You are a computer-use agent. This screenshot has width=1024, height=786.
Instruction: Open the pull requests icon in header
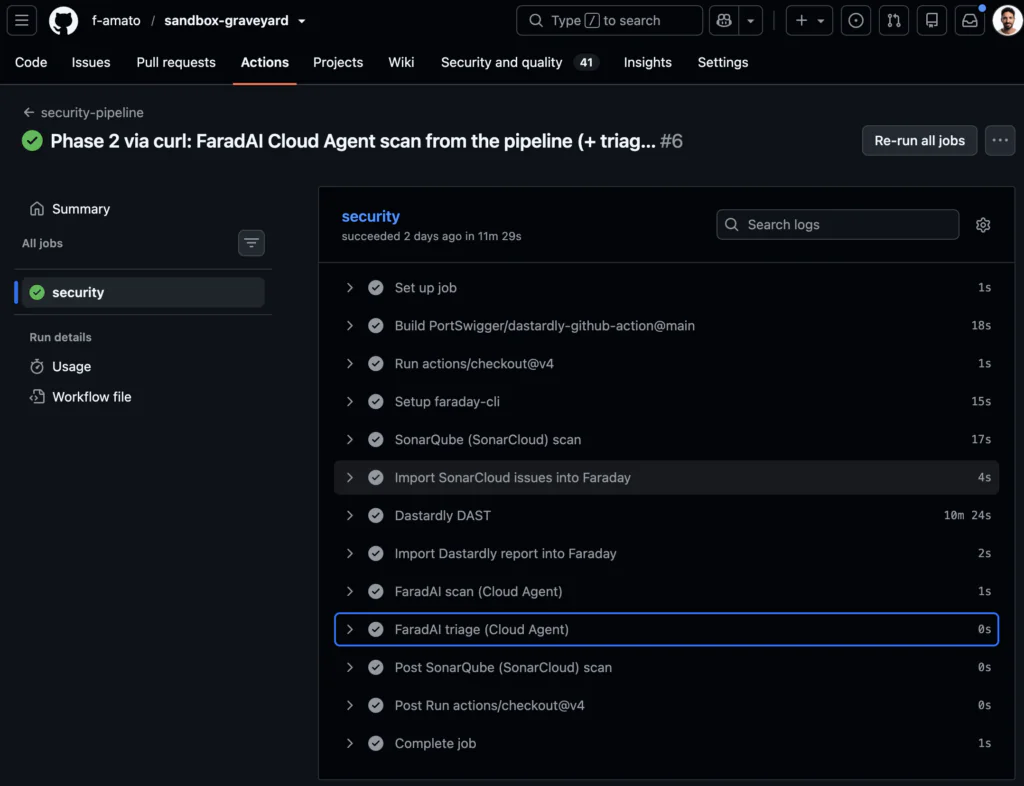(x=893, y=21)
